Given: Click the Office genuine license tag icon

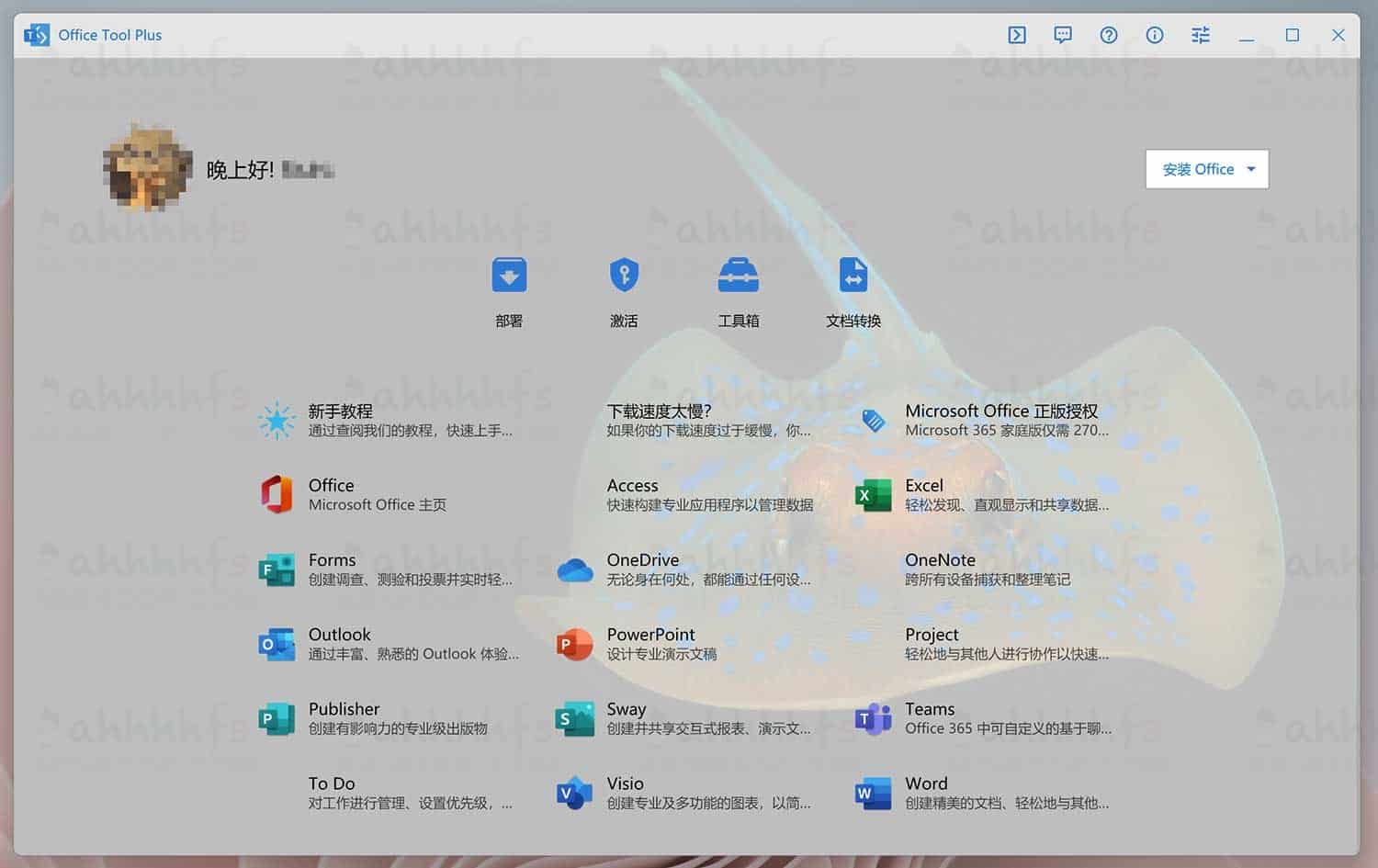Looking at the screenshot, I should pos(874,421).
